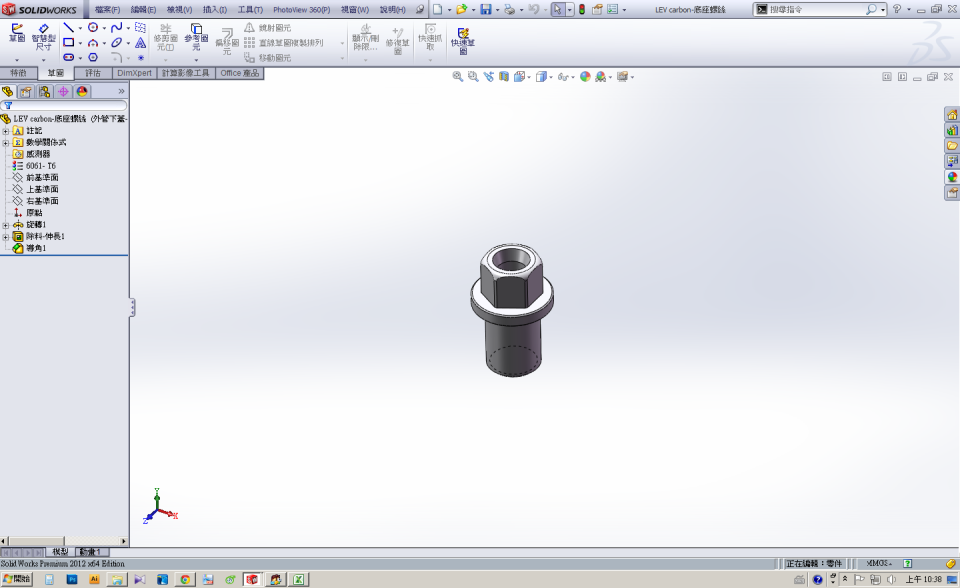960x588 pixels.
Task: Open Appearances tab in task pane
Action: tap(952, 177)
